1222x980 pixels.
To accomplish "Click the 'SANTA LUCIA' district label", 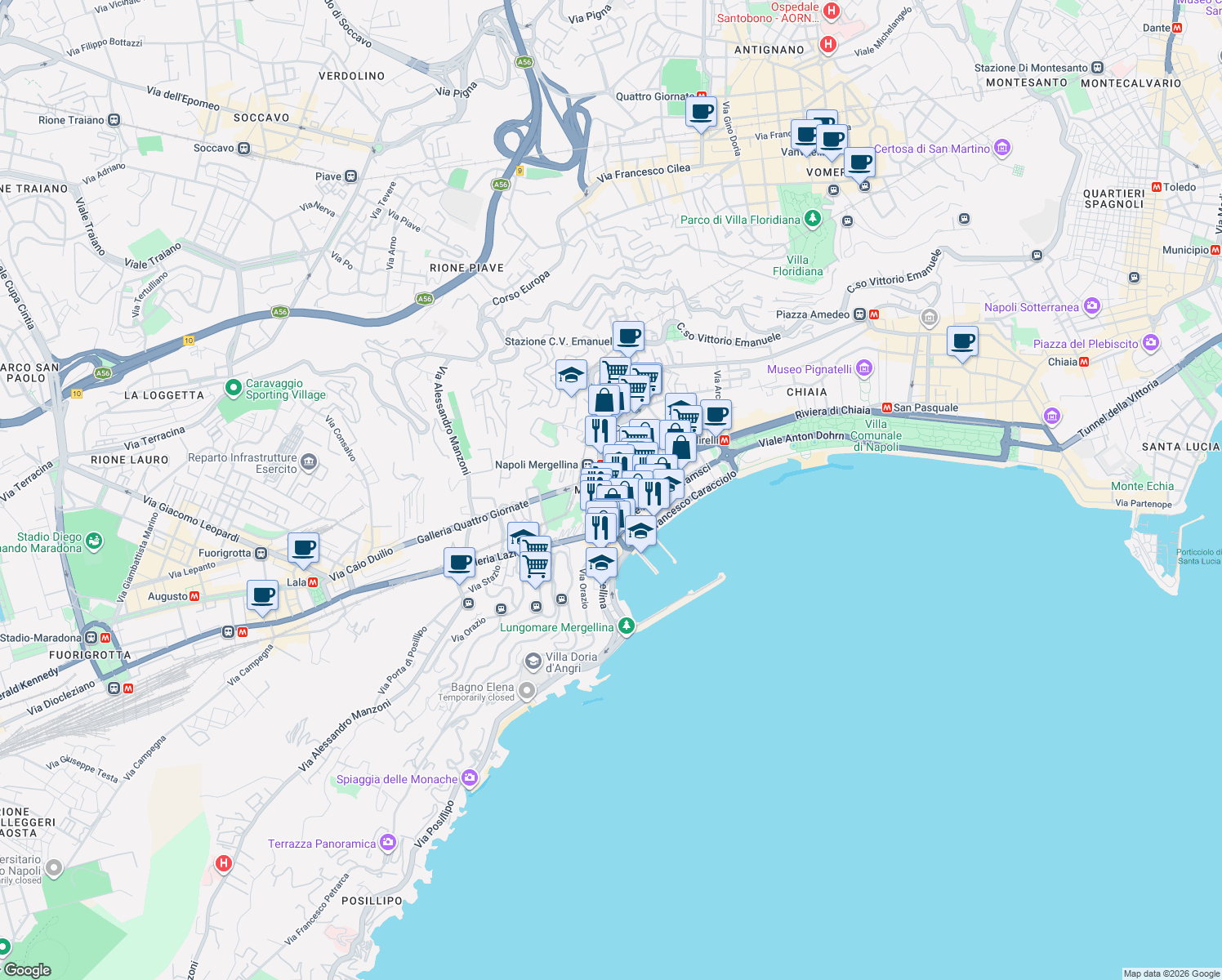I will [x=1180, y=447].
